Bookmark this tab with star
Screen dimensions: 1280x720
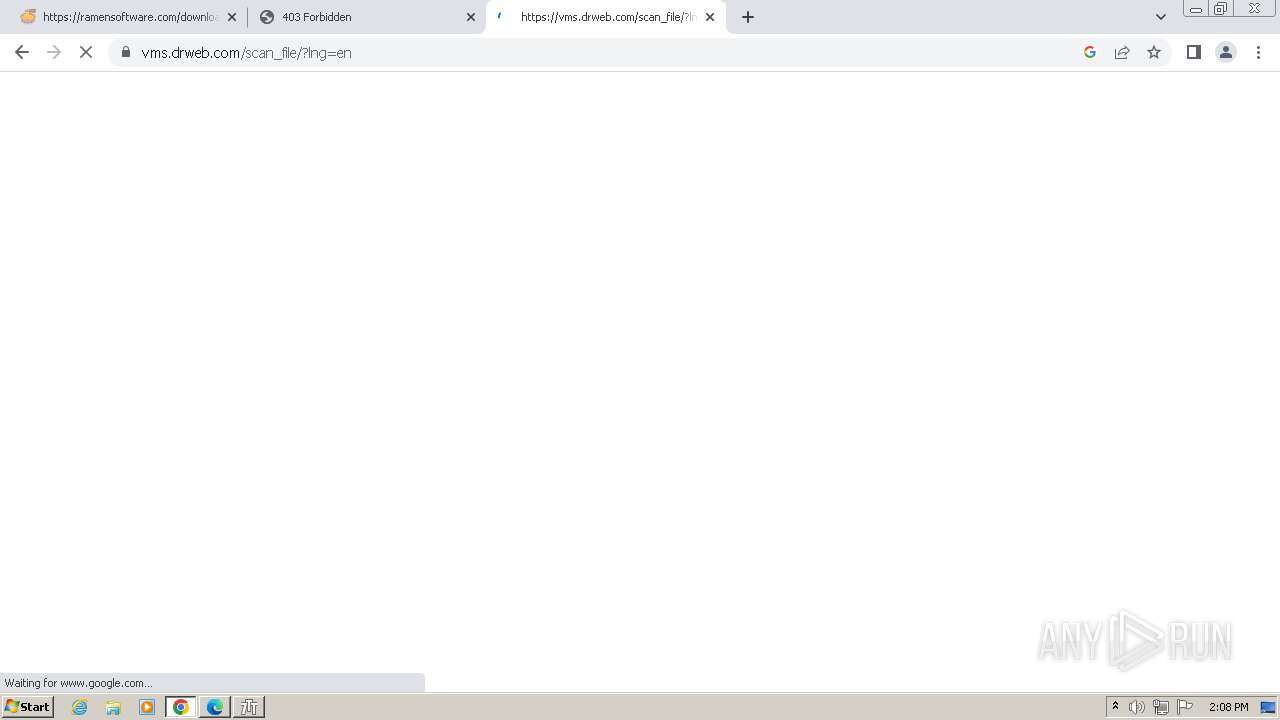1154,52
